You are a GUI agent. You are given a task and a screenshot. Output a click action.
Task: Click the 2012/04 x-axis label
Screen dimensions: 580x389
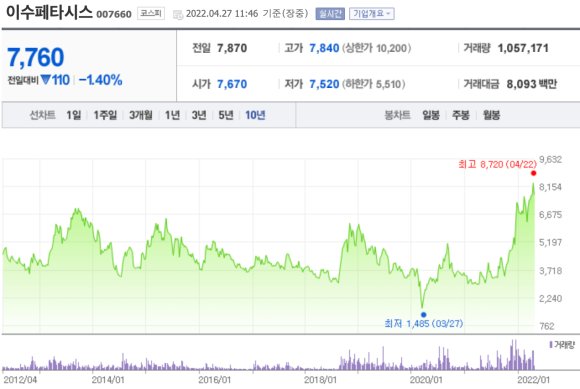(20, 380)
